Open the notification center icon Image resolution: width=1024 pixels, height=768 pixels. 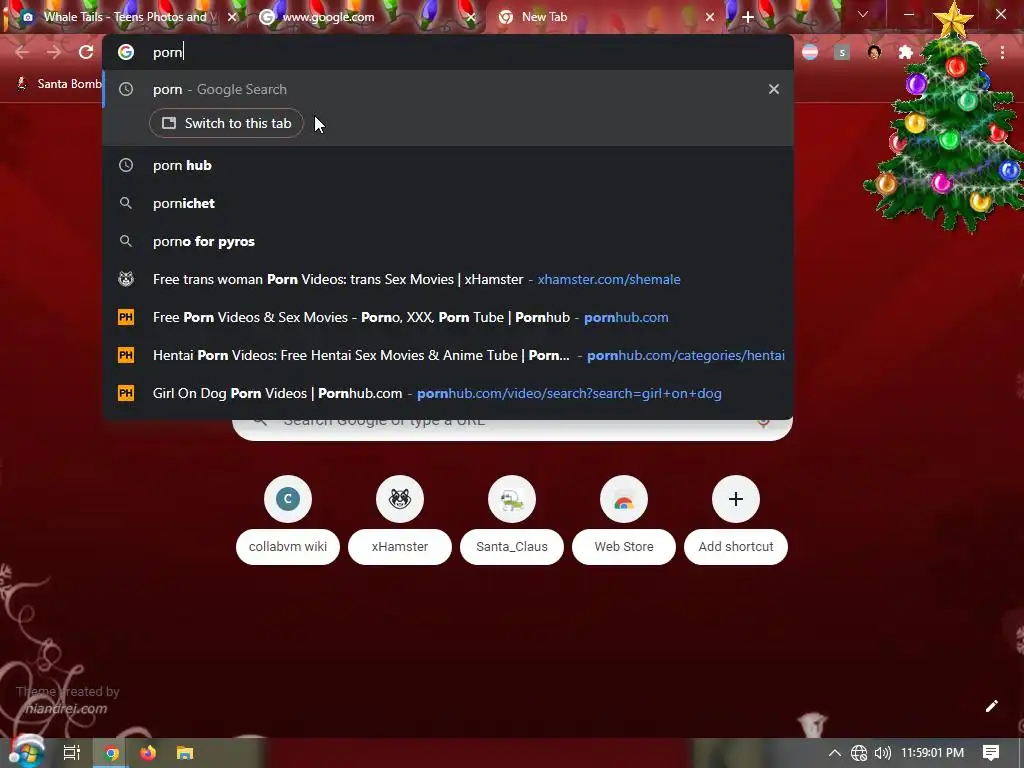tap(991, 753)
